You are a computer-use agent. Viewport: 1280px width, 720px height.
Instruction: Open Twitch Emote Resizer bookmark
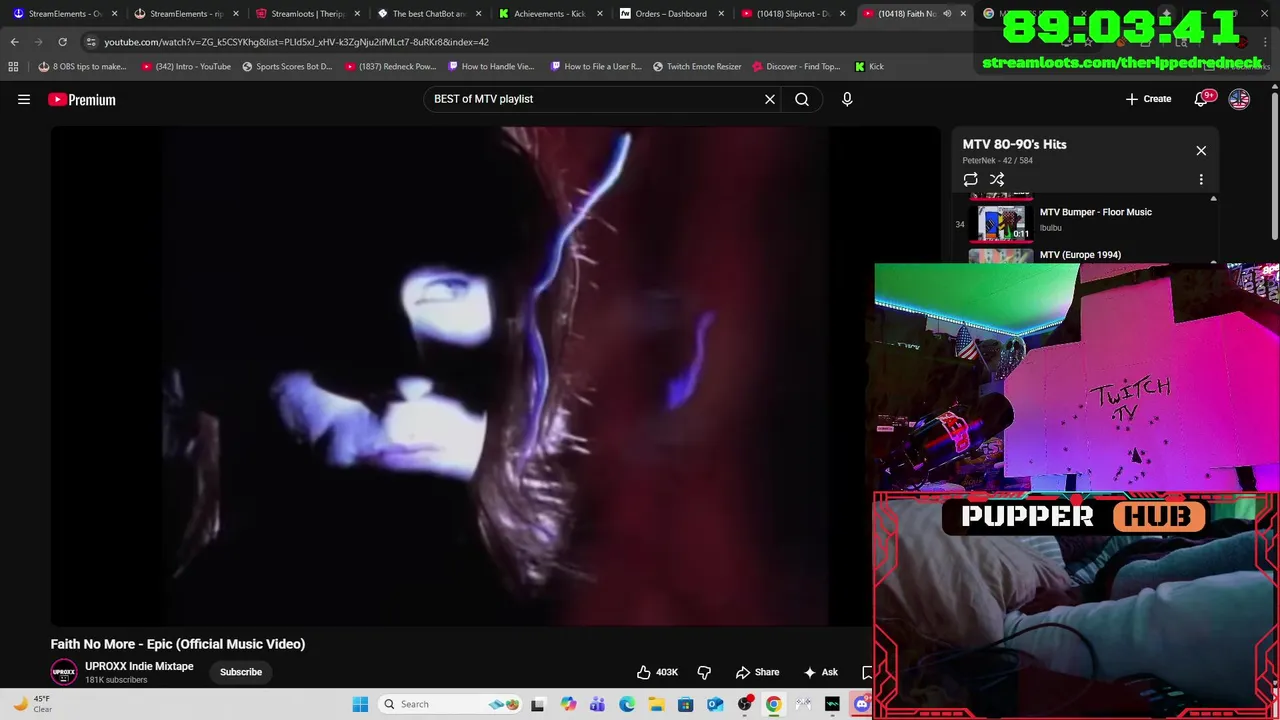point(697,67)
